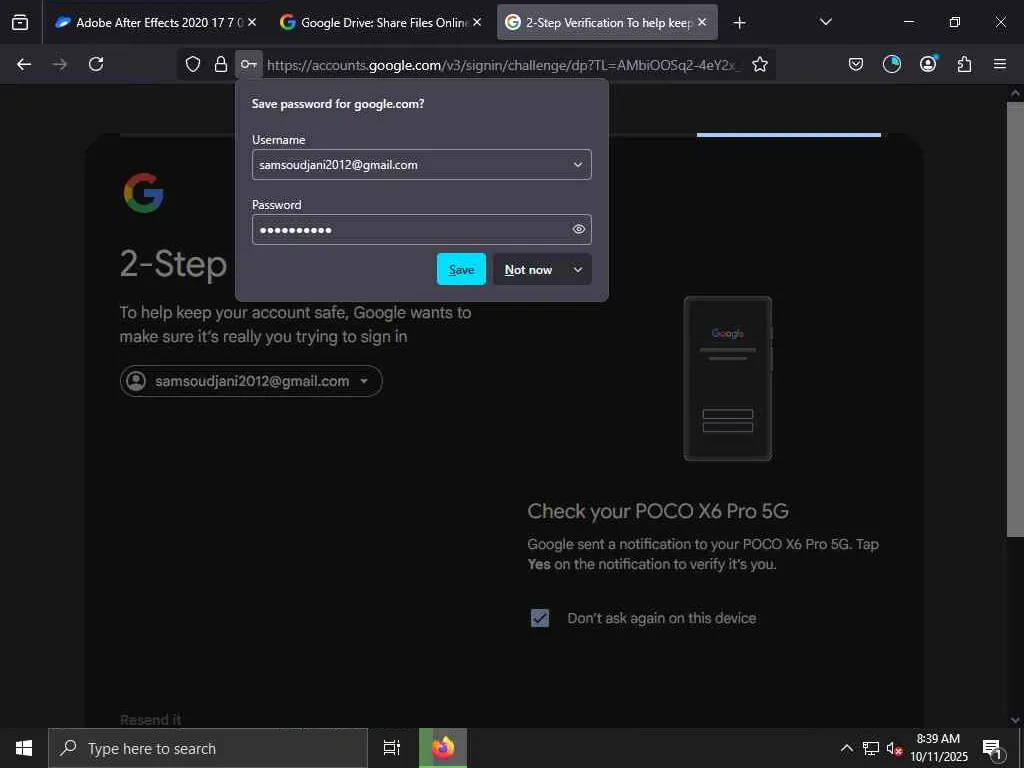This screenshot has width=1024, height=768.
Task: Open the muted volume tray icon
Action: pyautogui.click(x=894, y=748)
